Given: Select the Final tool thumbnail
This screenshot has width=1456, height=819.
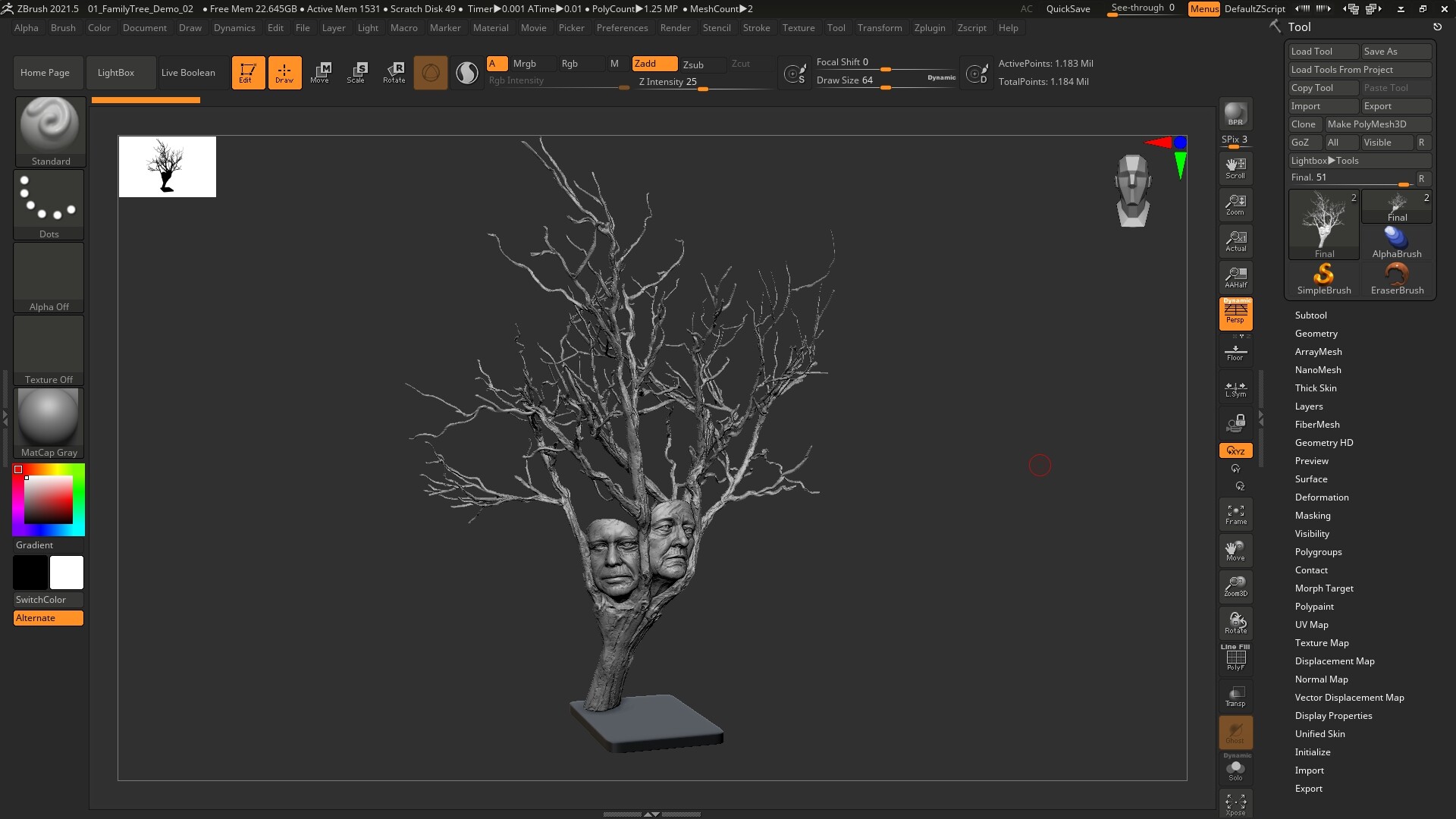Looking at the screenshot, I should 1323,224.
